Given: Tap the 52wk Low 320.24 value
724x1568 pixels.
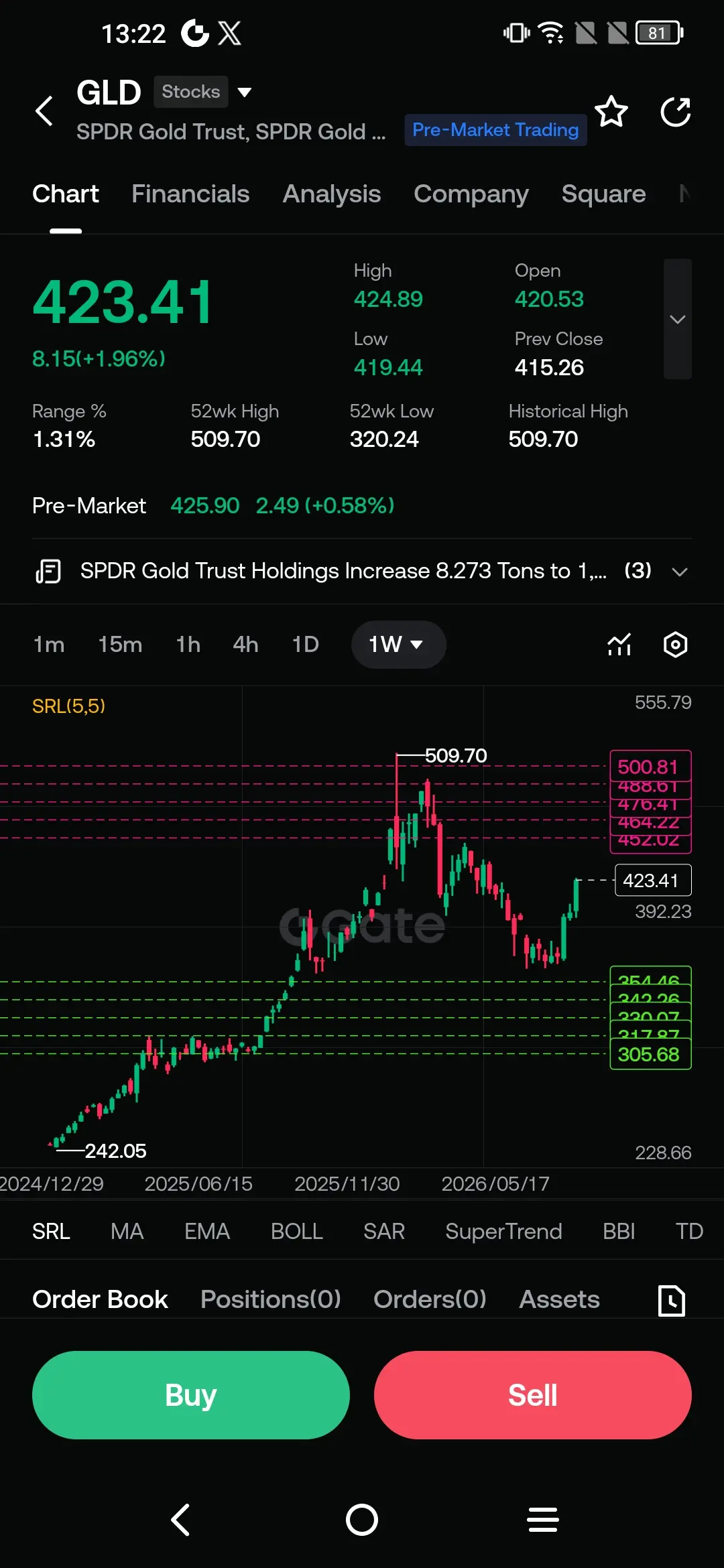Looking at the screenshot, I should [x=384, y=439].
